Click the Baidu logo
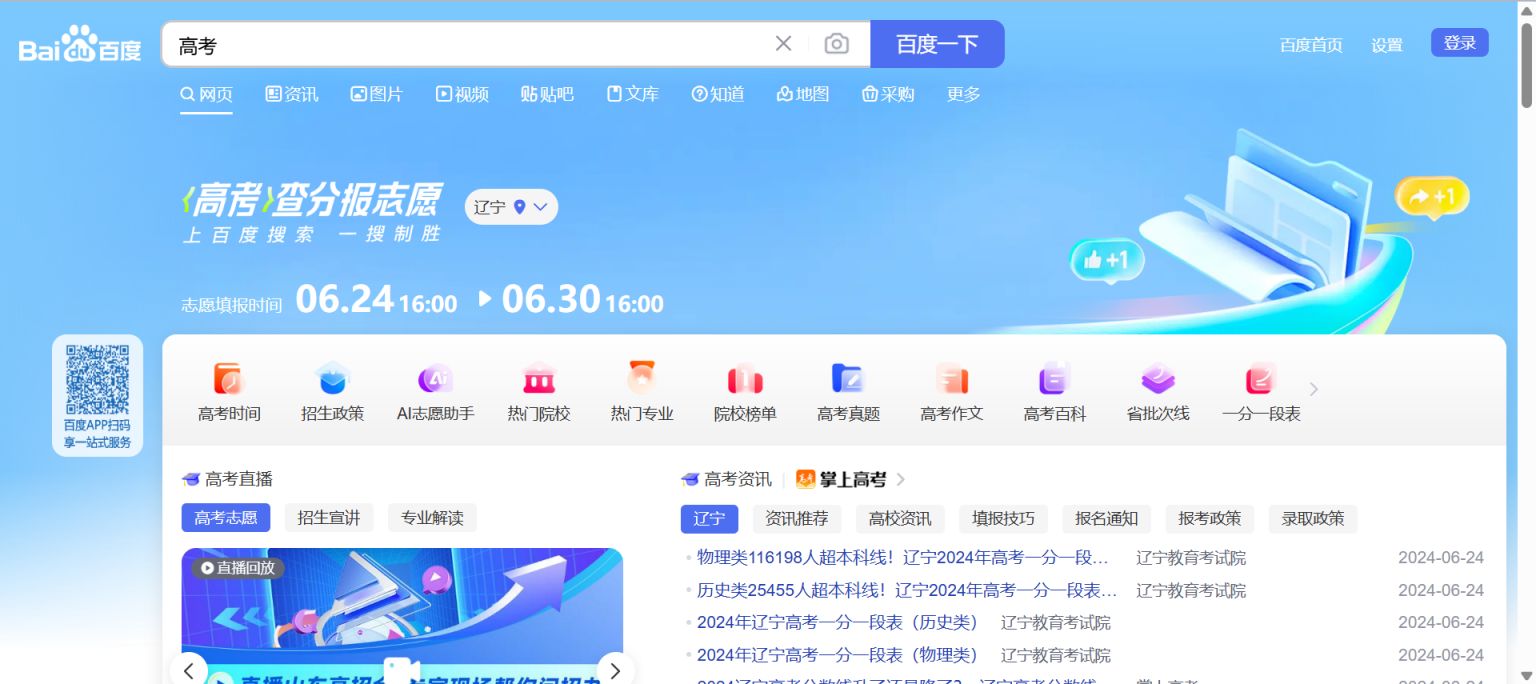1536x684 pixels. (80, 45)
